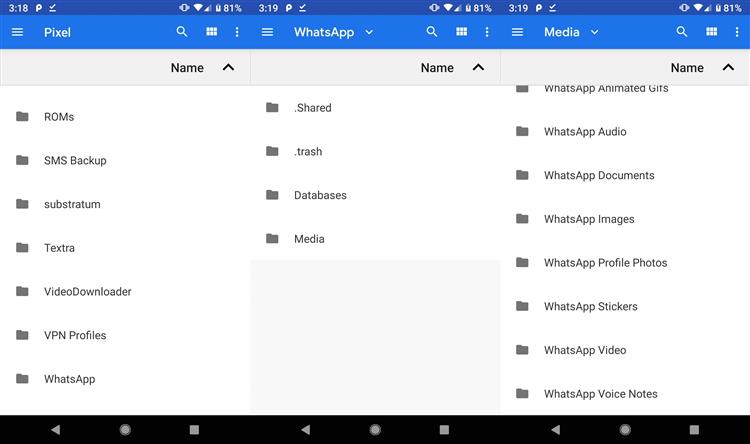Open hamburger menu in Pixel screen
This screenshot has width=750, height=444.
[x=17, y=32]
